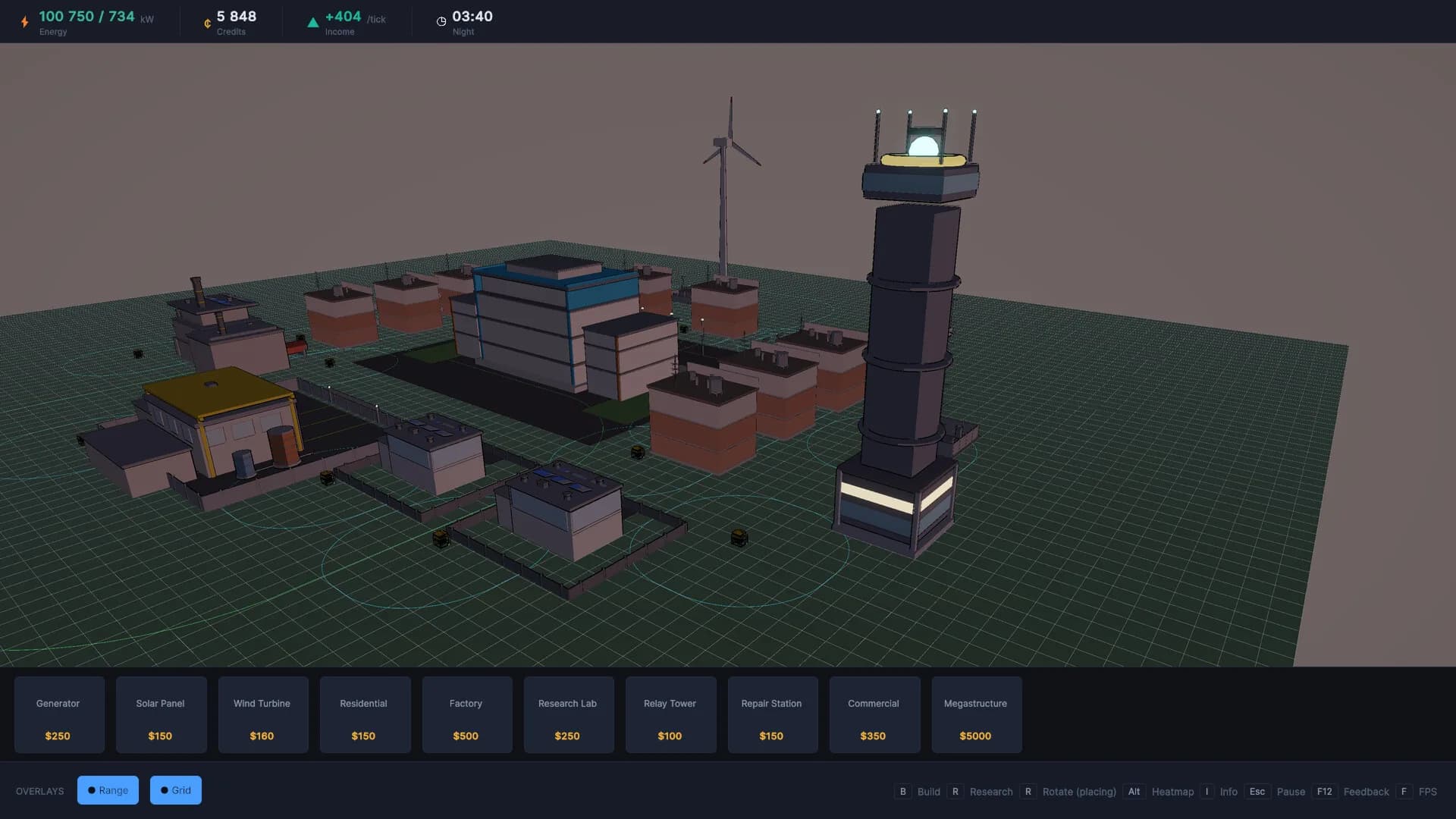The image size is (1456, 819).
Task: Click the credits coin icon
Action: tap(207, 24)
